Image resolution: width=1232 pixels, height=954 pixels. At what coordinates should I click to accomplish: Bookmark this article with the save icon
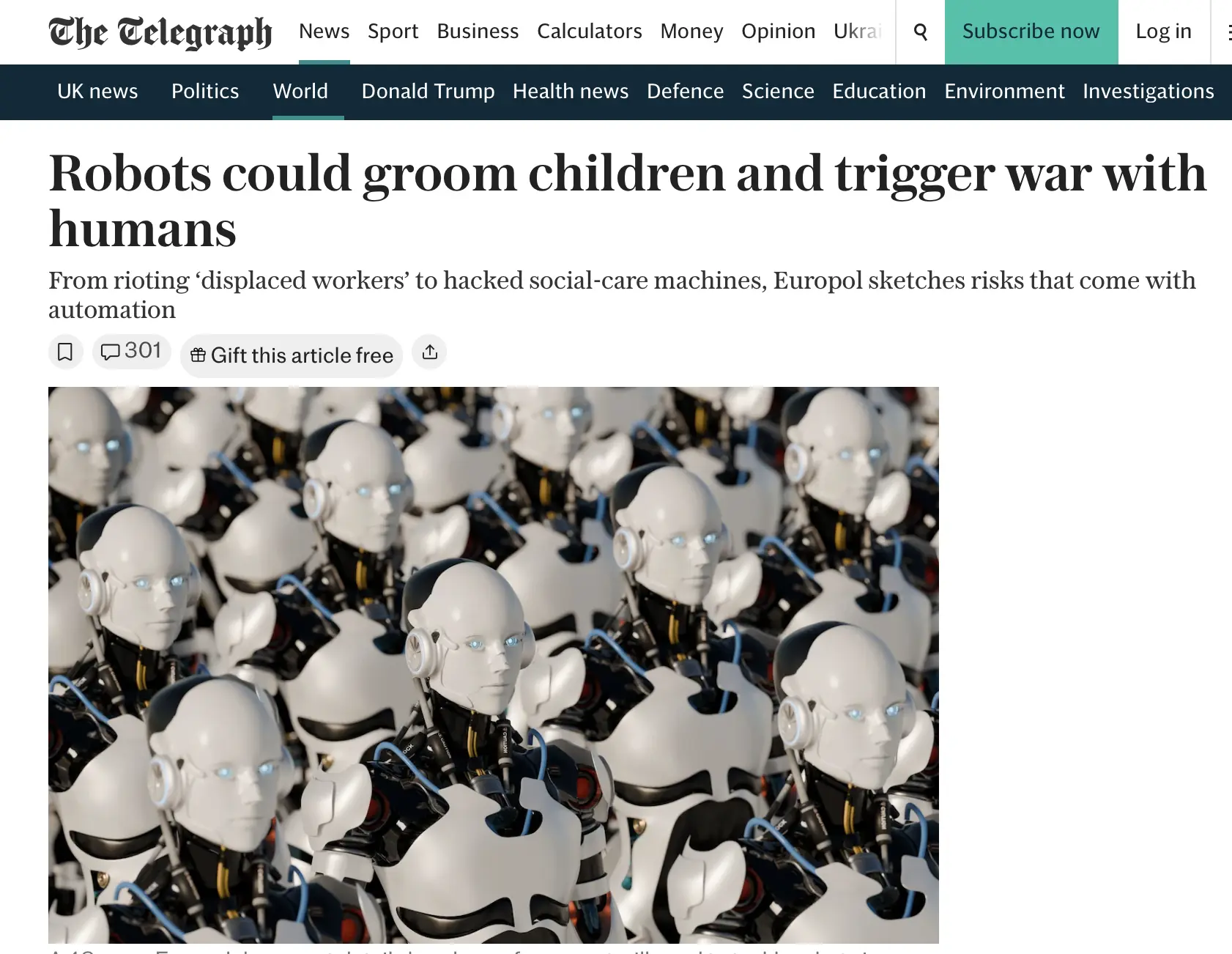click(65, 352)
